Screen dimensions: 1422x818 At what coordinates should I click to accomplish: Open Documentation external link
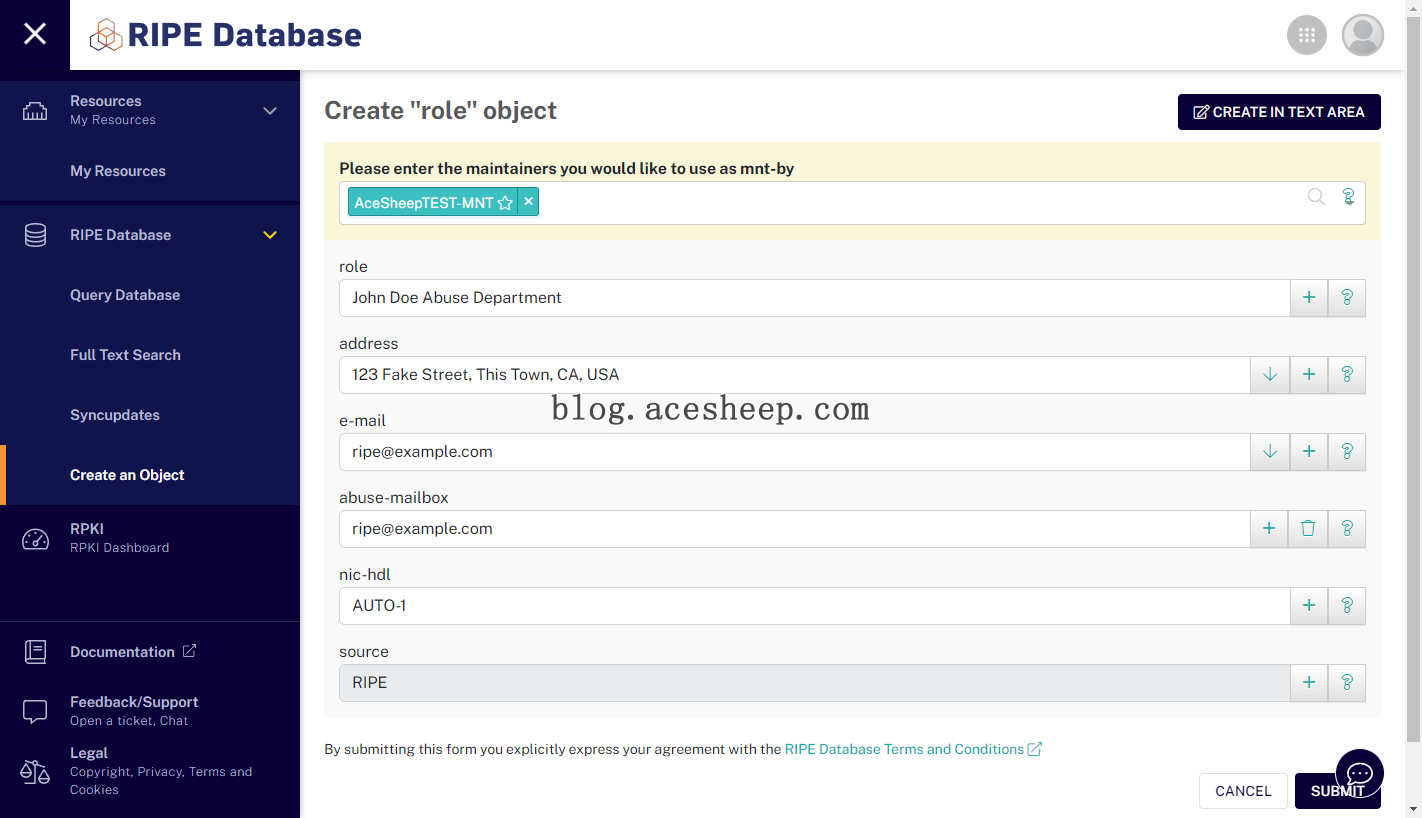tap(133, 652)
